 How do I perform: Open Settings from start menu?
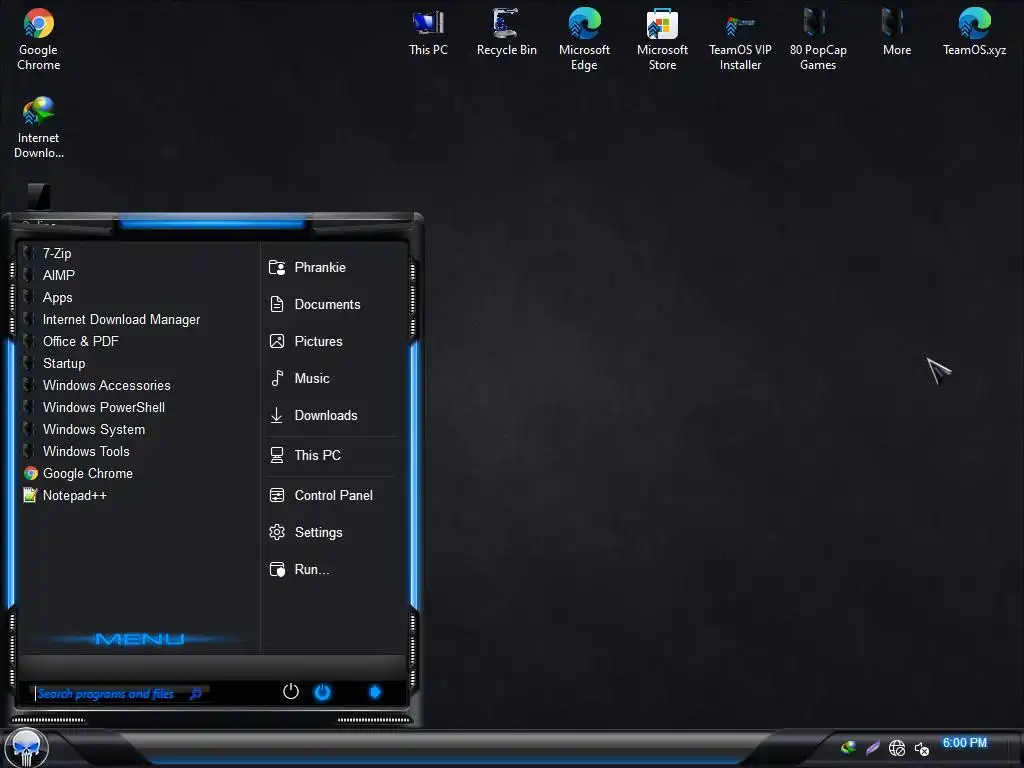click(x=332, y=532)
